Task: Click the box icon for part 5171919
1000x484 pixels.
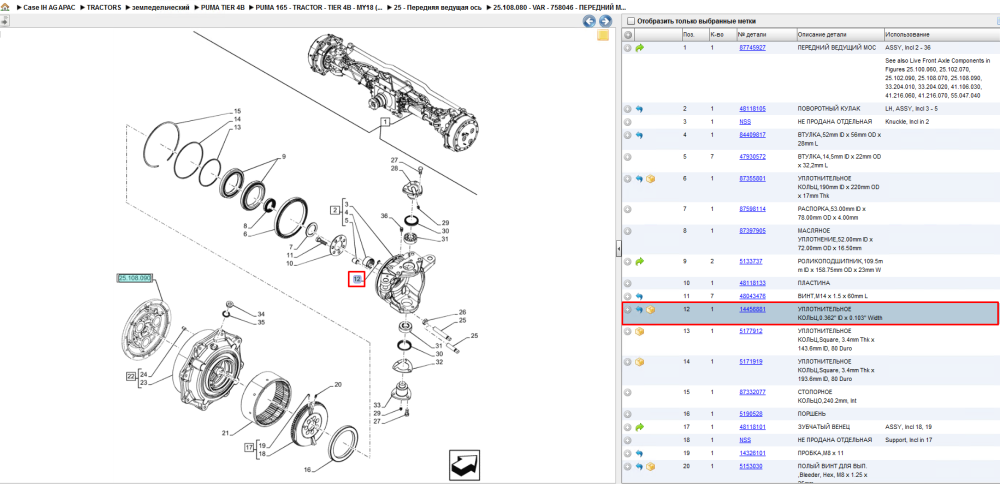Action: tap(640, 362)
